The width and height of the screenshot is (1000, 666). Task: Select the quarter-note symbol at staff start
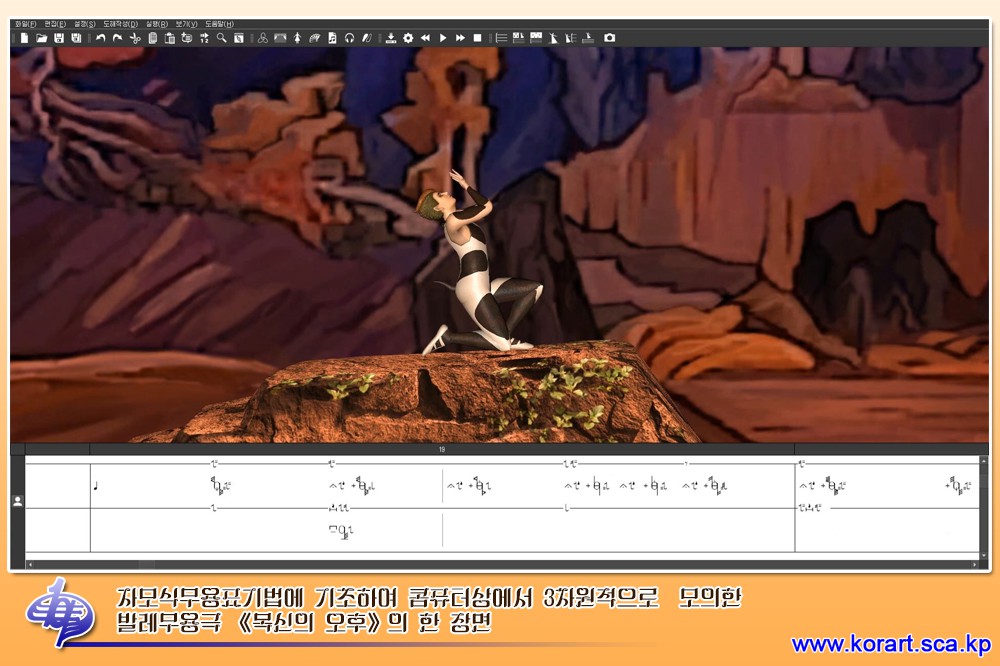point(96,487)
